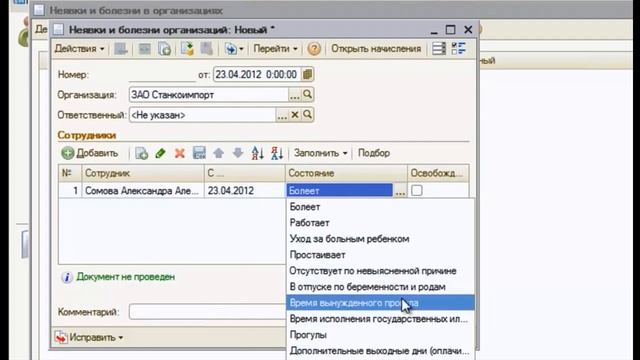Select В отпуске по беременности и родам
640x360 pixels.
(380, 287)
